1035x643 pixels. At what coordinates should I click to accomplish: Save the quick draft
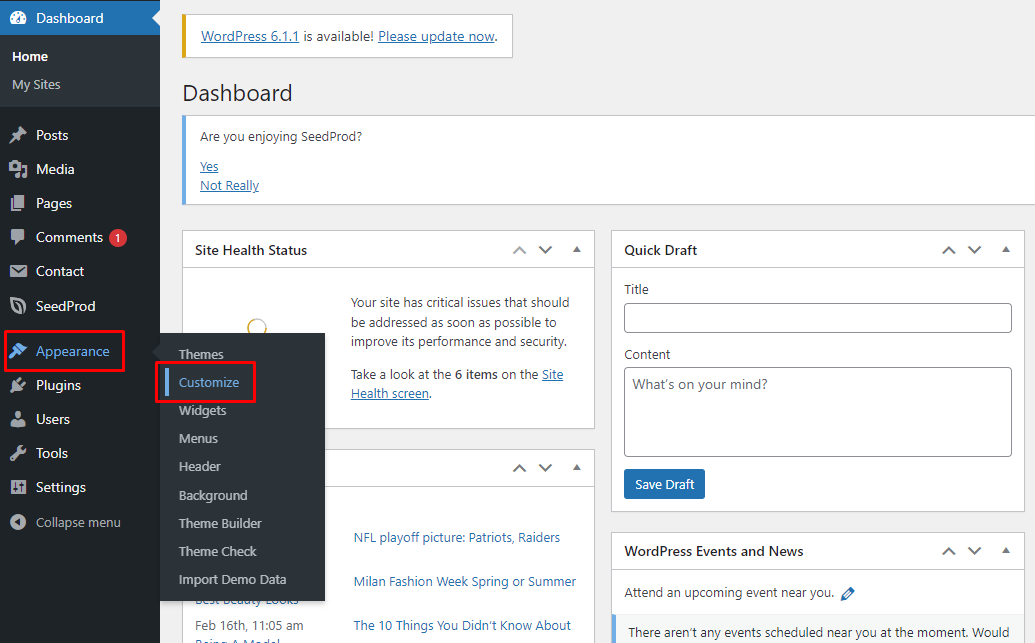(664, 484)
